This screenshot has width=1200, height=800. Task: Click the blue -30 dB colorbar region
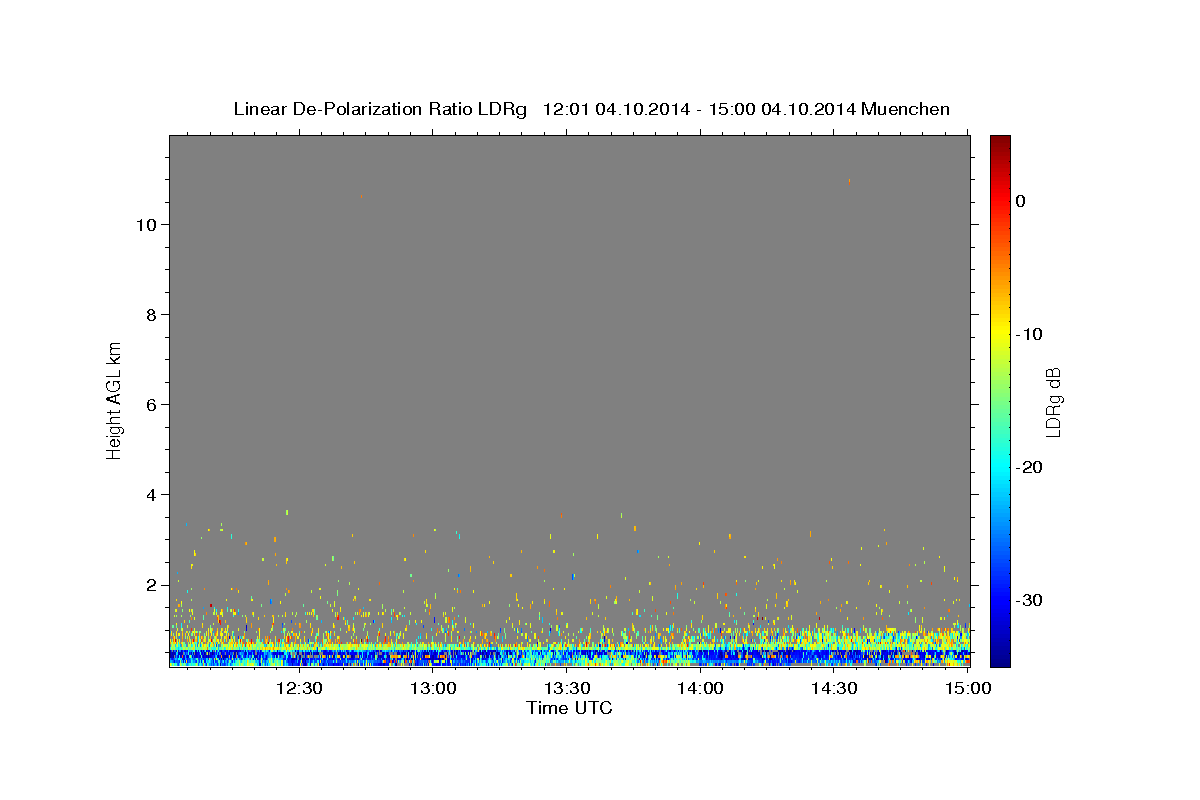[x=1000, y=600]
